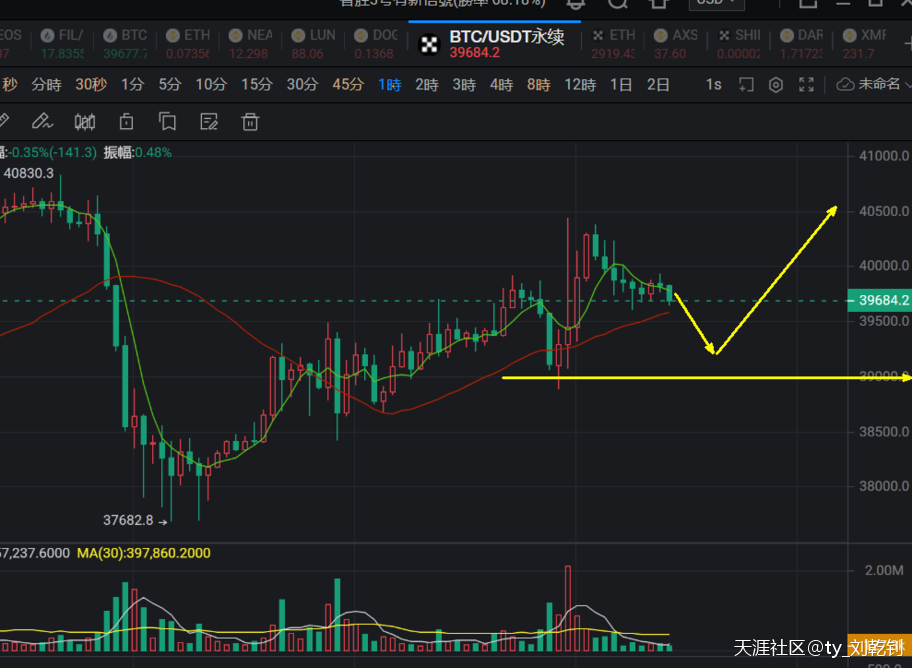Click the MA(30) volume indicator label
Image resolution: width=912 pixels, height=668 pixels.
144,553
